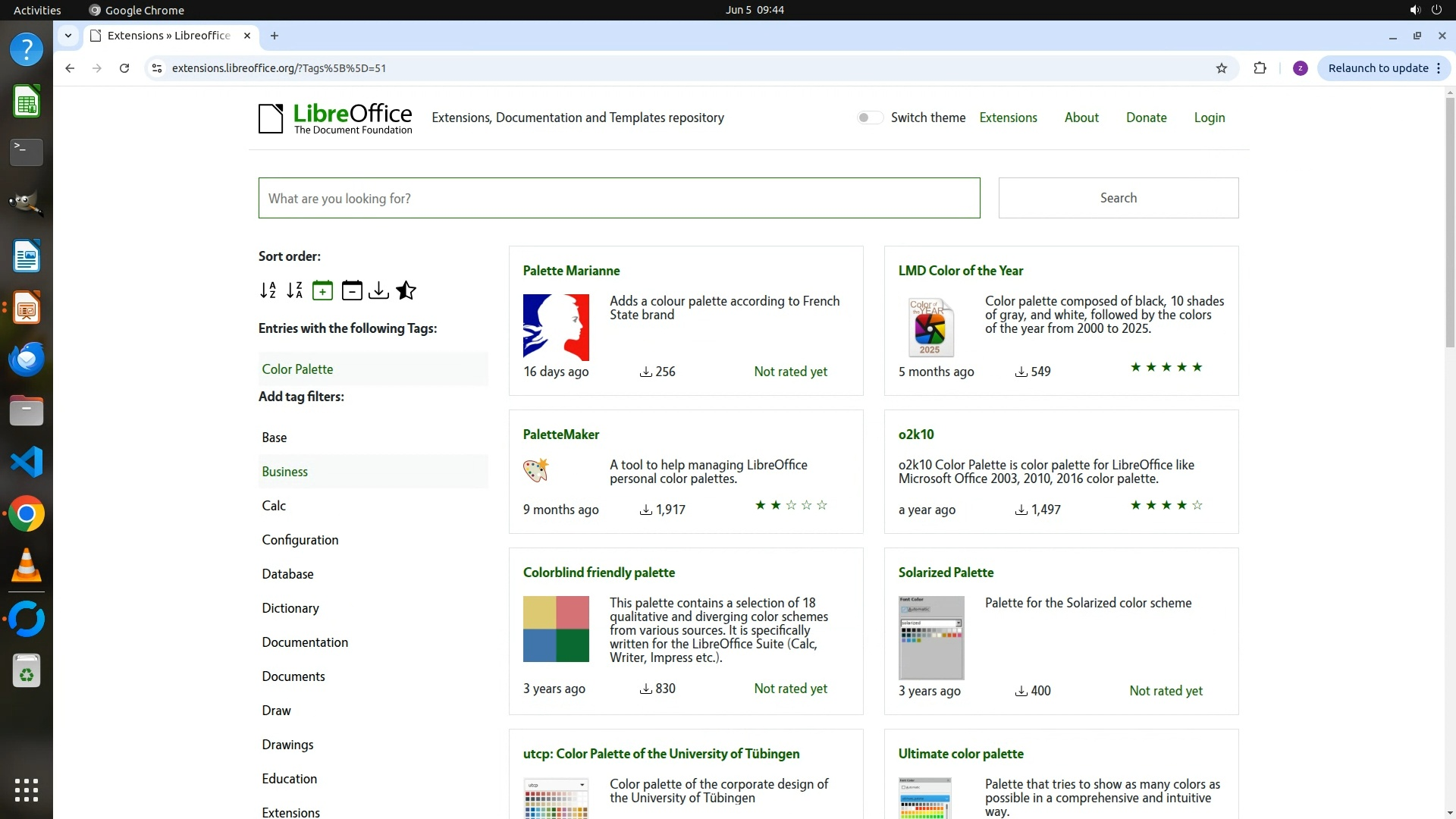Sort by star rating icon
This screenshot has height=819, width=1456.
(x=406, y=290)
